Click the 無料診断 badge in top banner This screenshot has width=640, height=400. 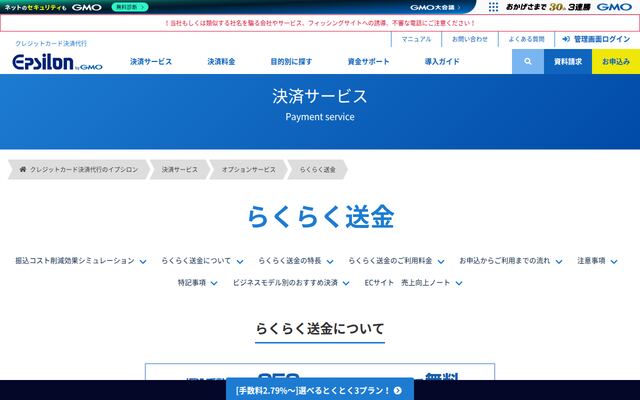pos(130,7)
